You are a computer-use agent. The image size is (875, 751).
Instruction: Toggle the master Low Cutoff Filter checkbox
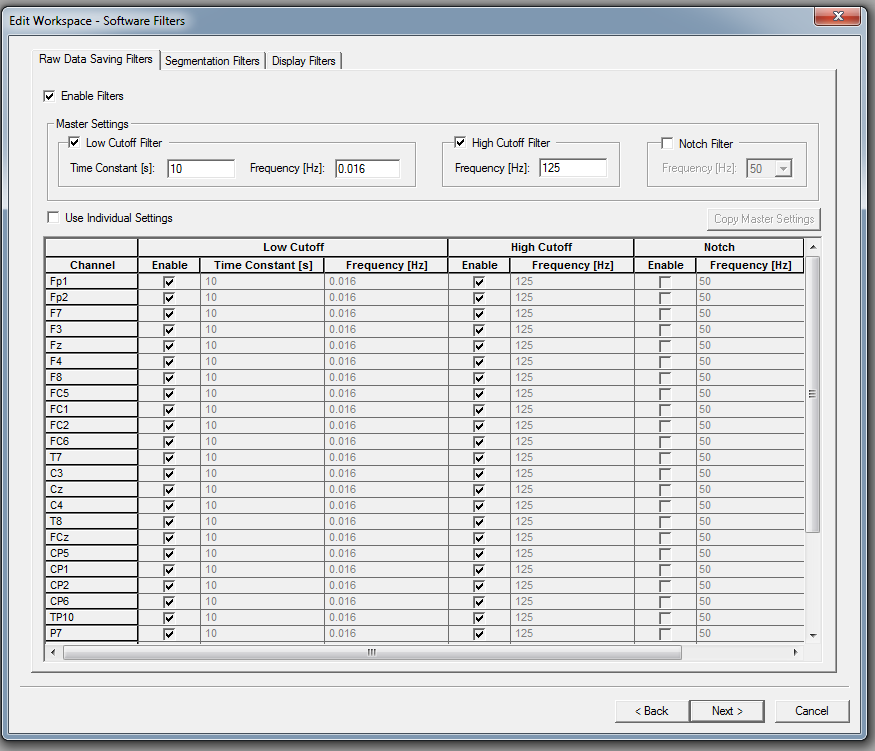click(x=74, y=143)
